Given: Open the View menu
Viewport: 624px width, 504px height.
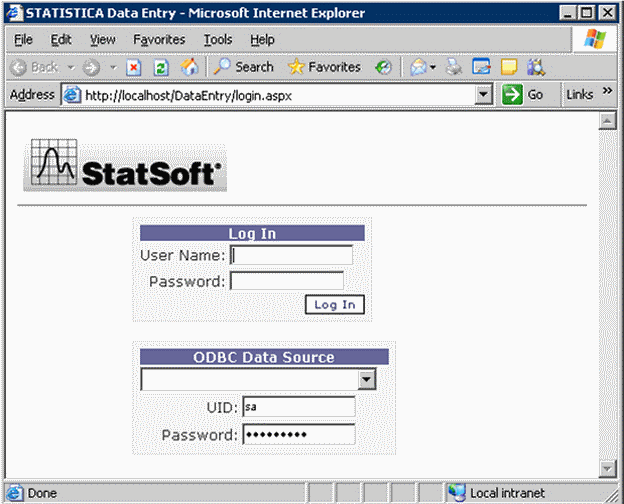Looking at the screenshot, I should click(102, 40).
